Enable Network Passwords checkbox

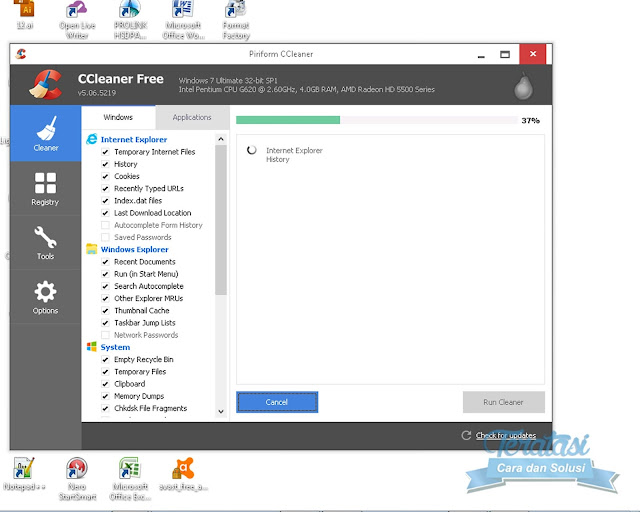pos(105,335)
